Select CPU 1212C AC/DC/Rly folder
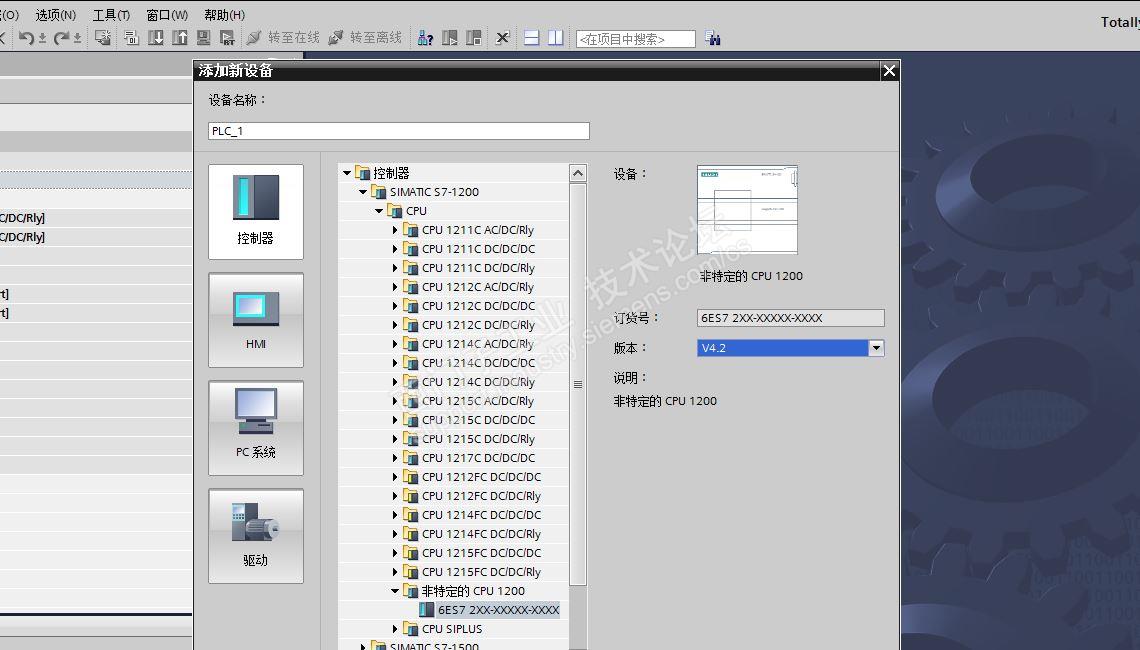1140x650 pixels. (478, 287)
